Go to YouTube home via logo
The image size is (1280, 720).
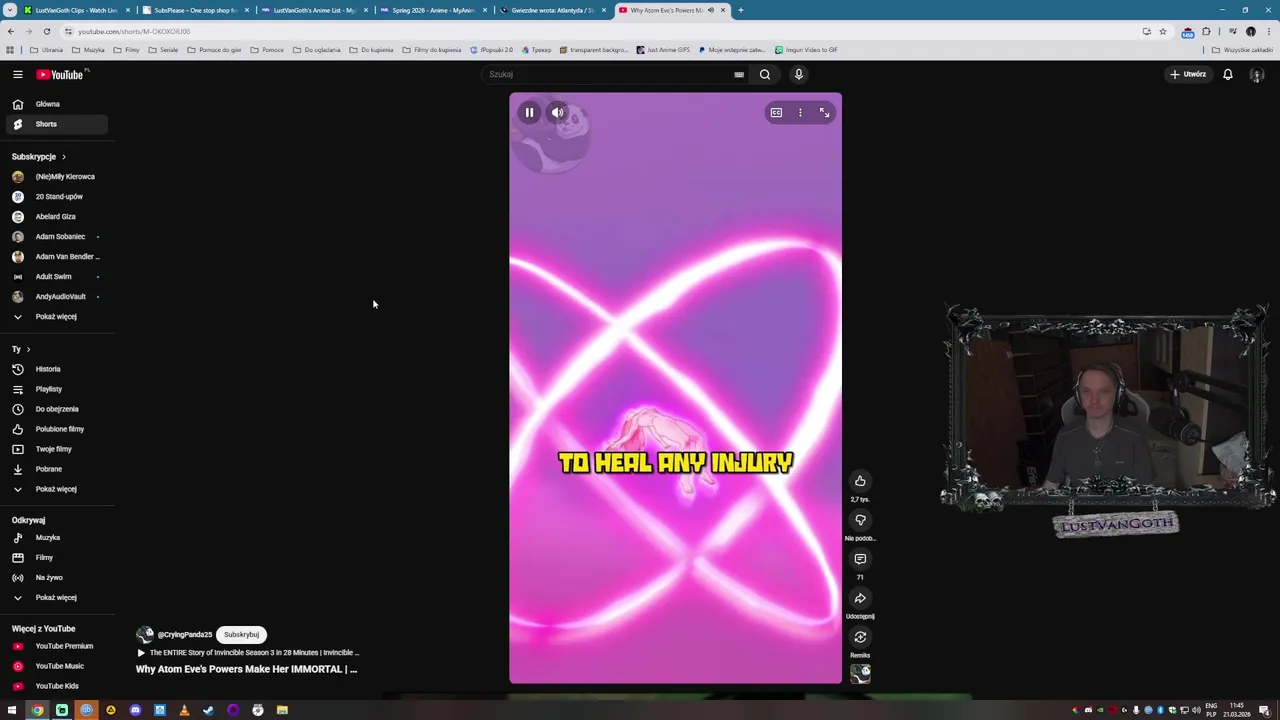click(62, 74)
